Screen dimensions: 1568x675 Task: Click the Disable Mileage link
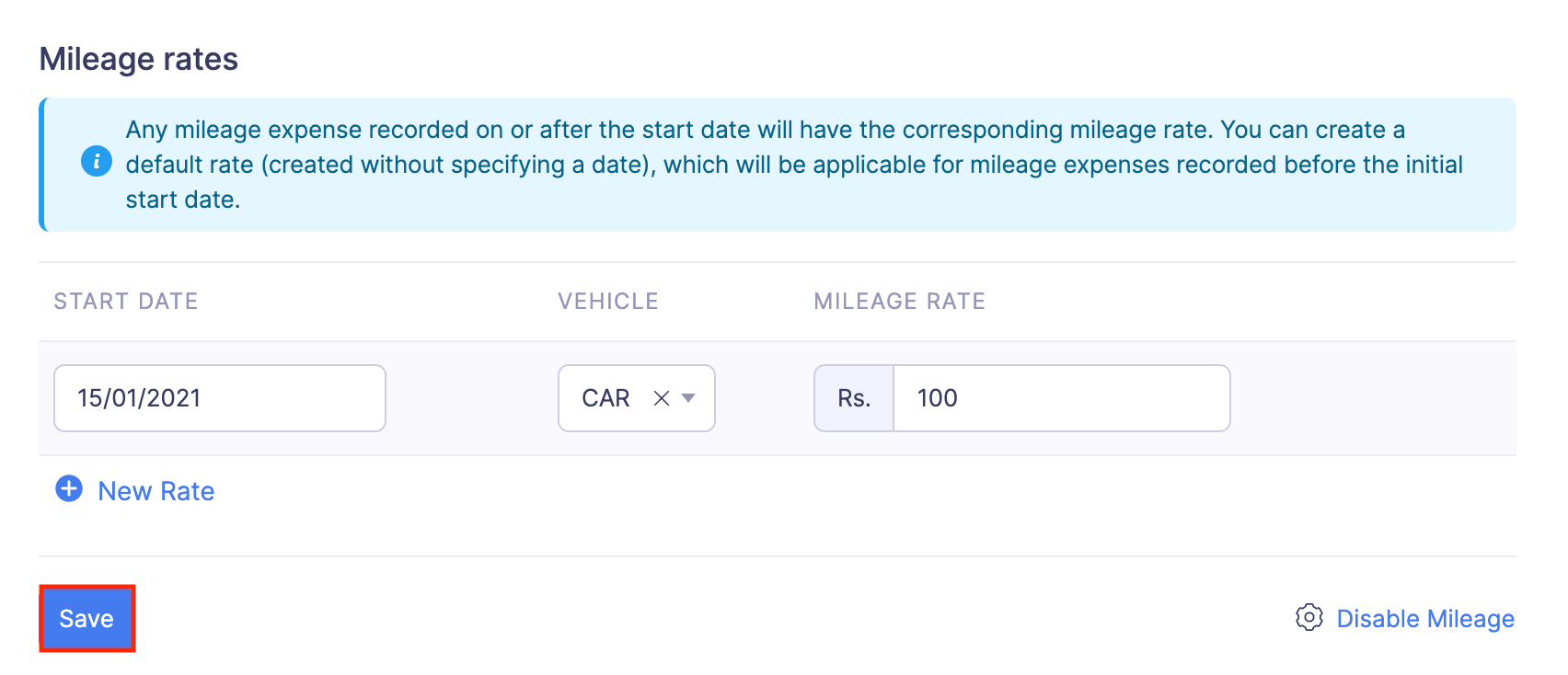click(1425, 618)
